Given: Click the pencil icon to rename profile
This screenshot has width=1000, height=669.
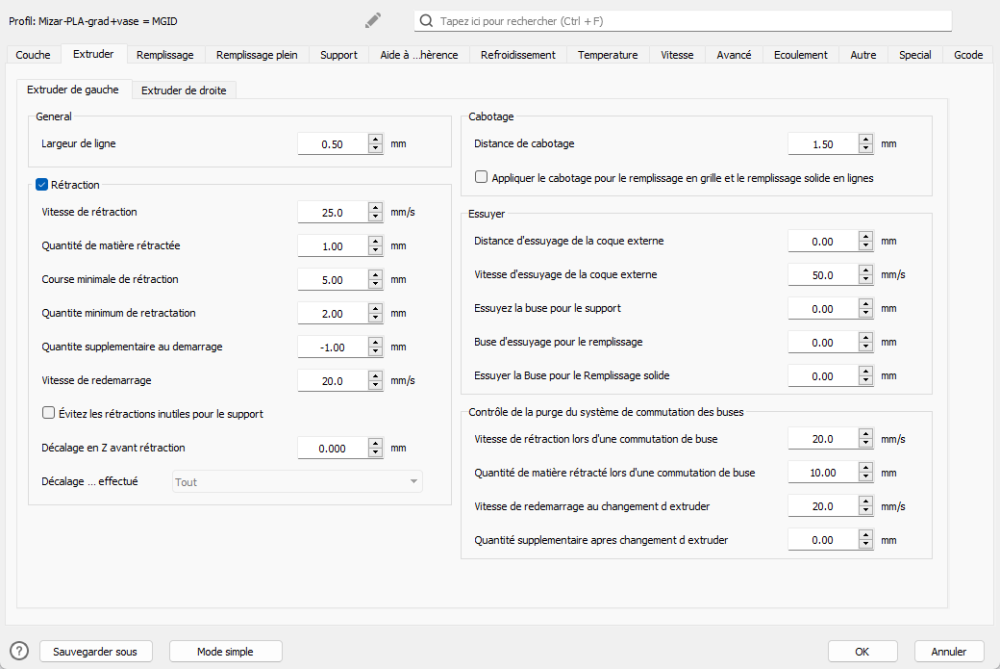Looking at the screenshot, I should (373, 20).
